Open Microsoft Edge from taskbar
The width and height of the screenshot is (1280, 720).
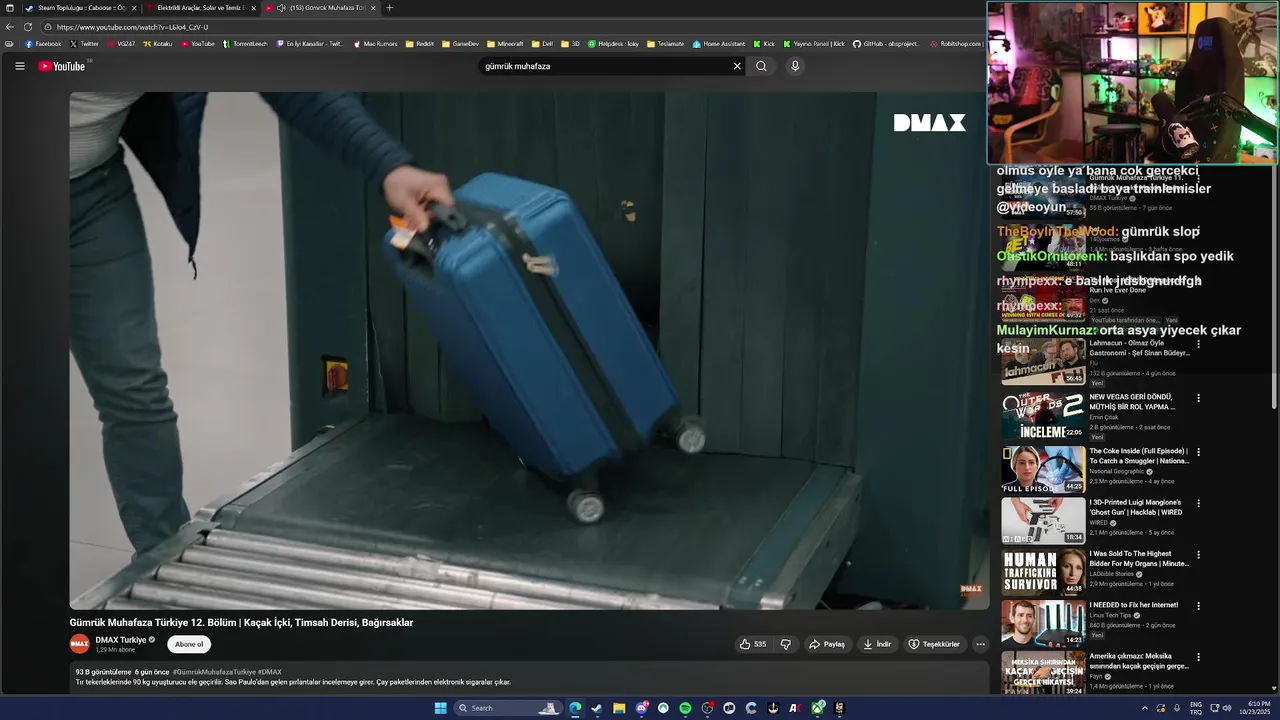point(575,708)
